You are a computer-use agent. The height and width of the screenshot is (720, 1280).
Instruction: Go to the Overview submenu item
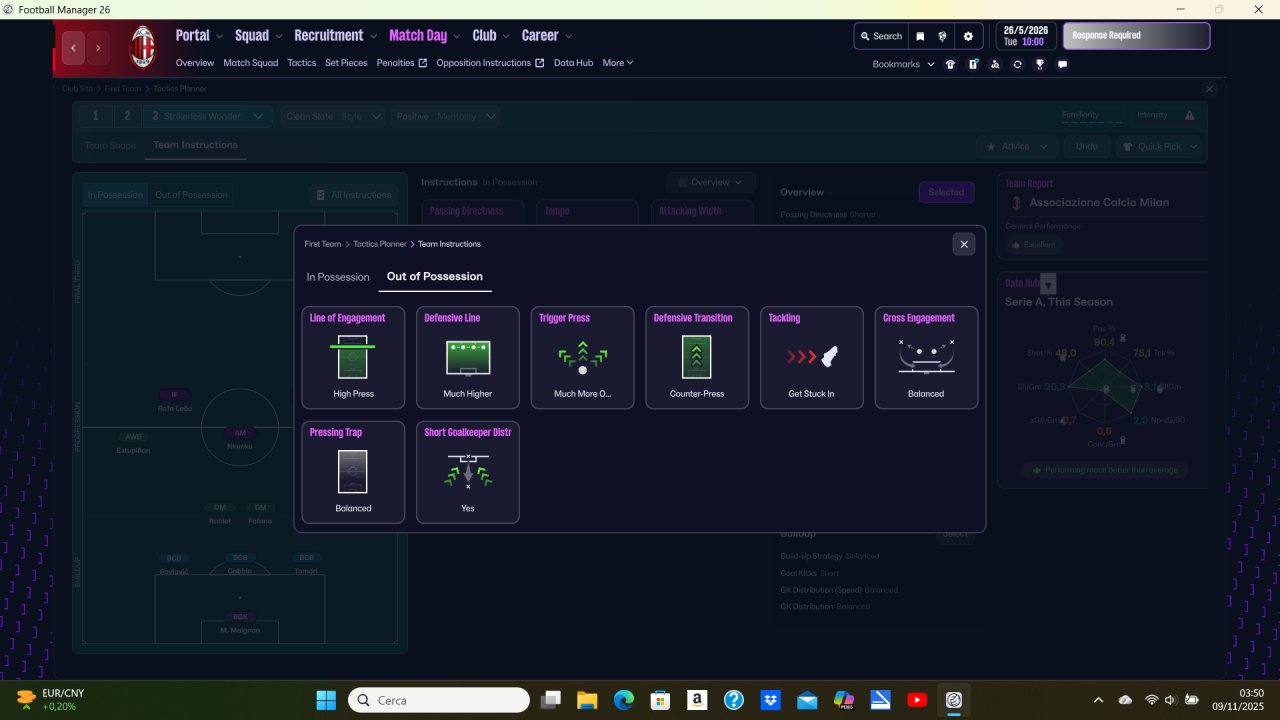point(195,63)
